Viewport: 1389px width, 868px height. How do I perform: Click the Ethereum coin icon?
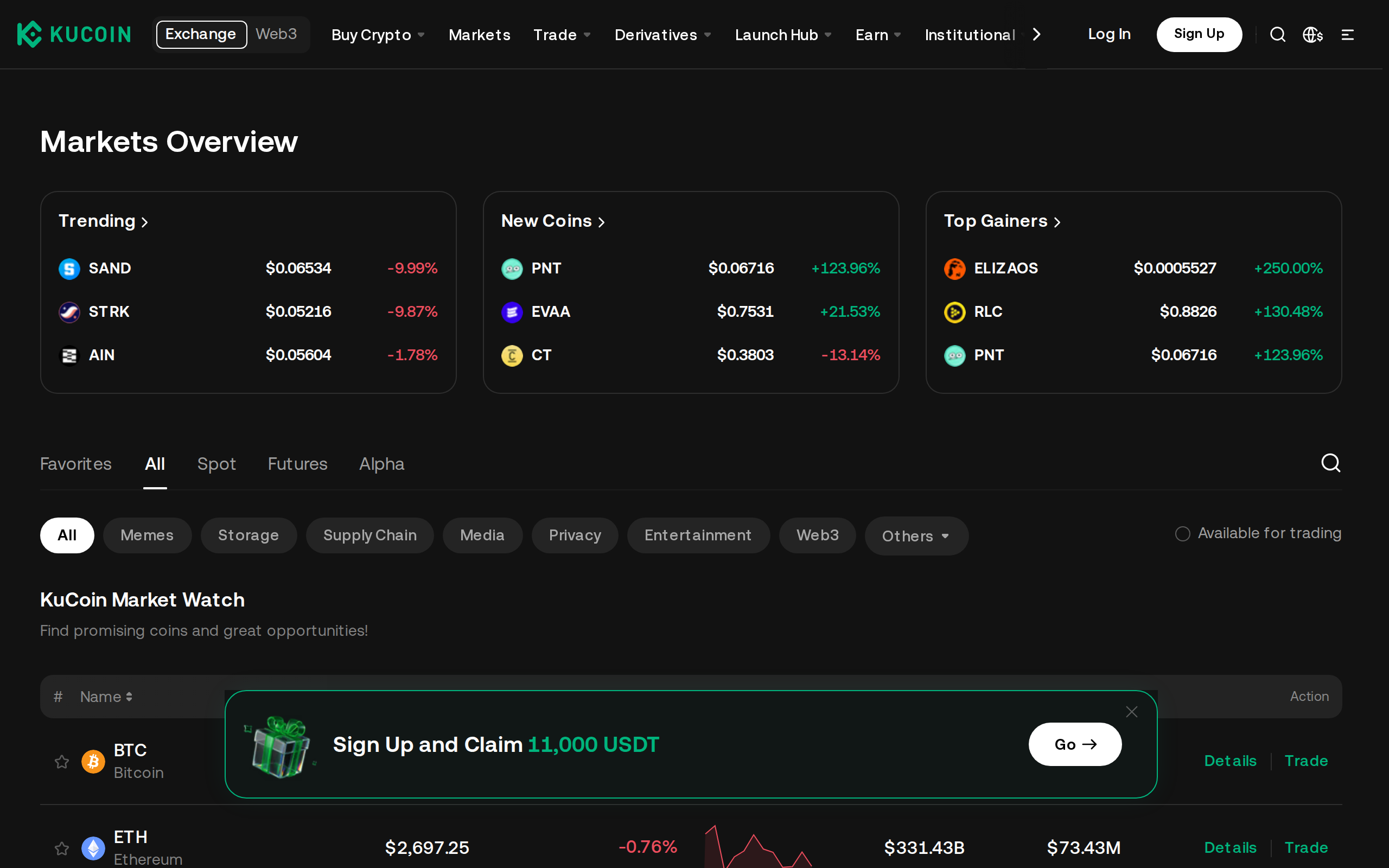coord(93,848)
